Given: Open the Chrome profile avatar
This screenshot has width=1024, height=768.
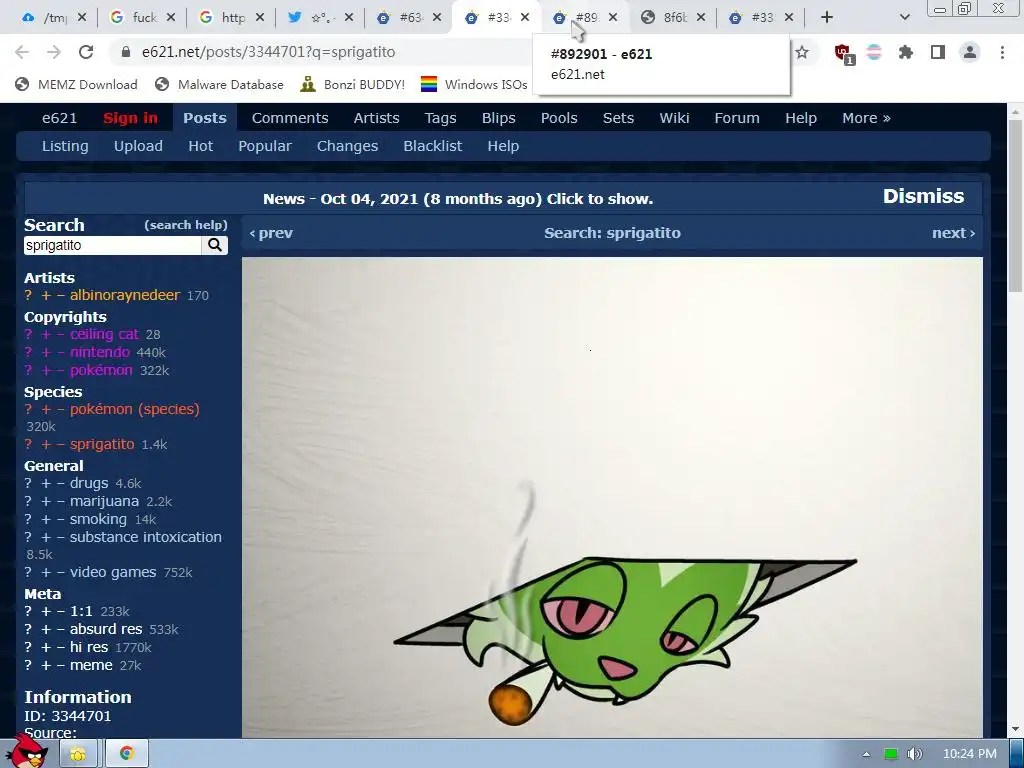Looking at the screenshot, I should [970, 52].
